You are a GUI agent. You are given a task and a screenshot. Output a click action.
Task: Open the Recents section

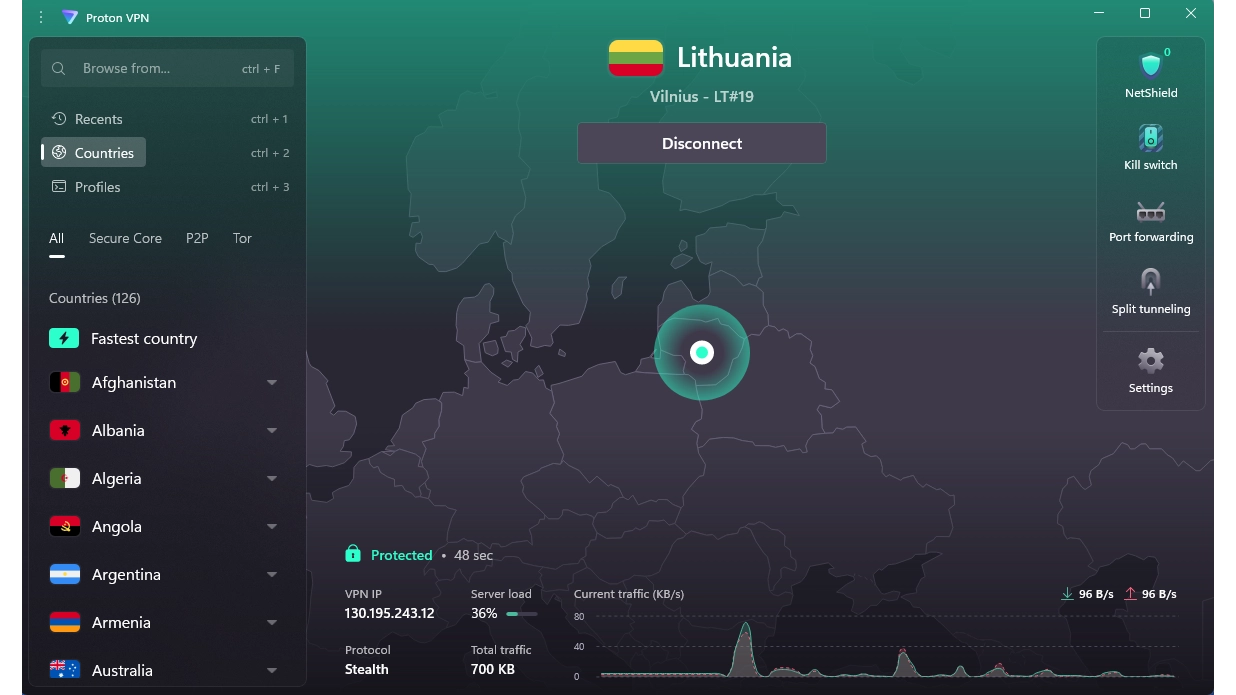[98, 119]
